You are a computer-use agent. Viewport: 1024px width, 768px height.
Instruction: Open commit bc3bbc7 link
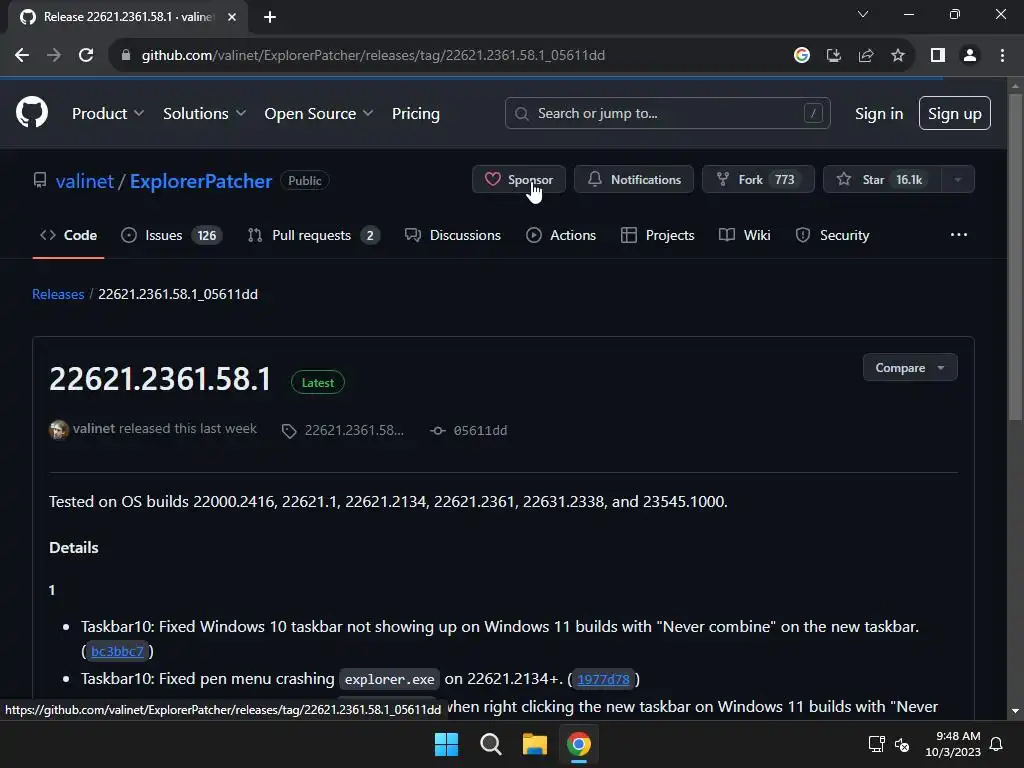point(118,651)
